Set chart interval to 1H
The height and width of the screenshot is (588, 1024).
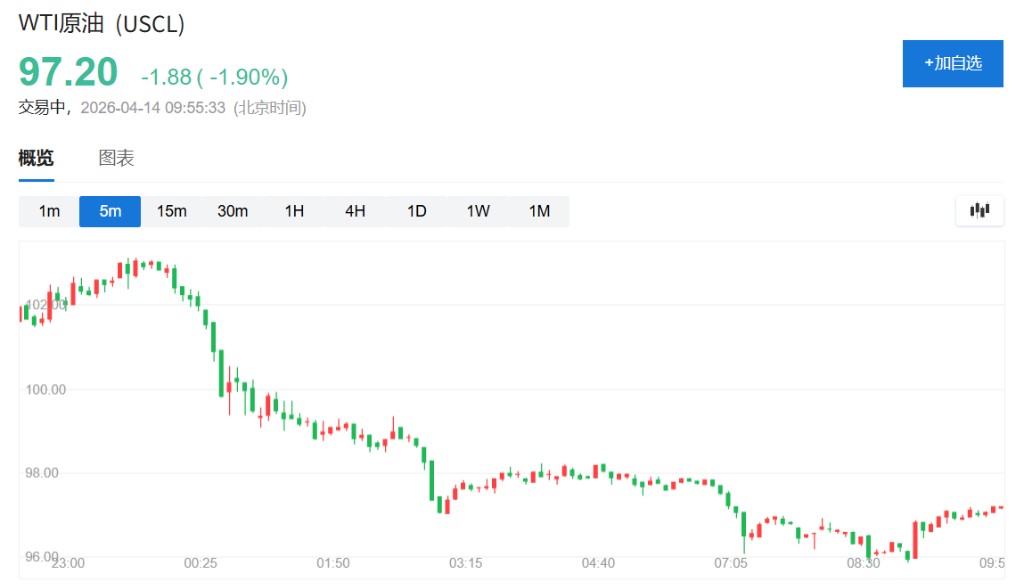294,211
